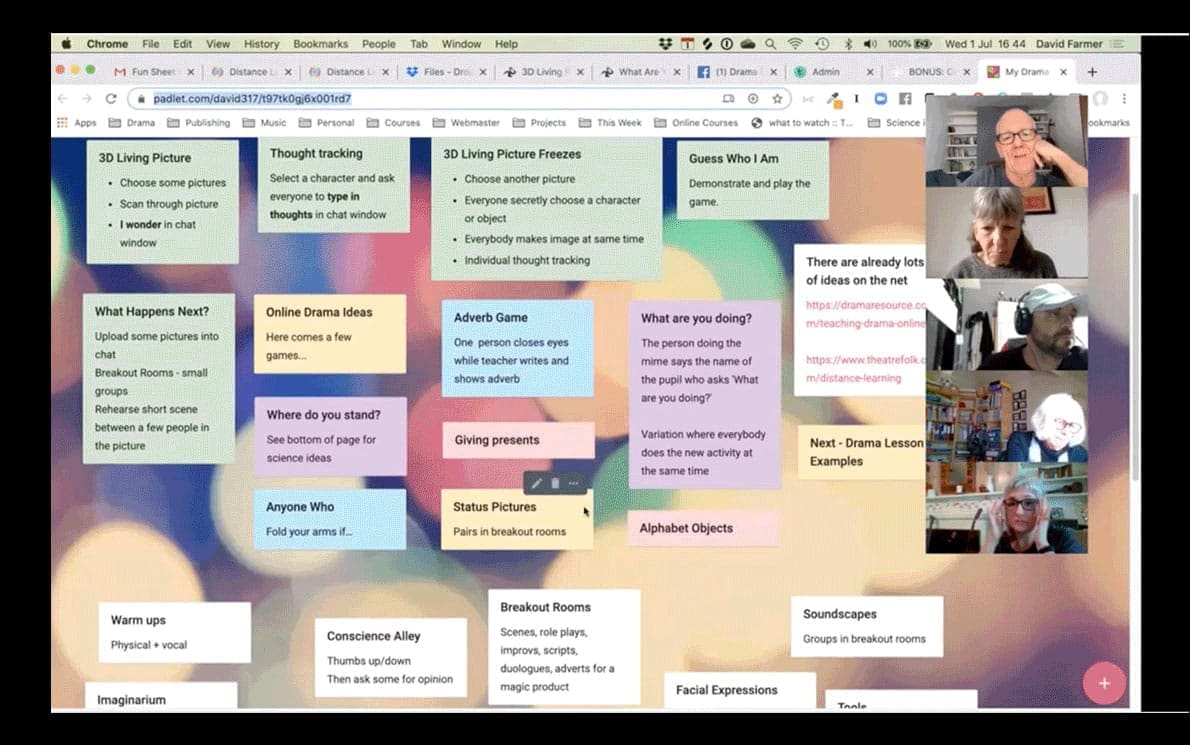Click the headphones participant video thumbnail

coord(1006,325)
